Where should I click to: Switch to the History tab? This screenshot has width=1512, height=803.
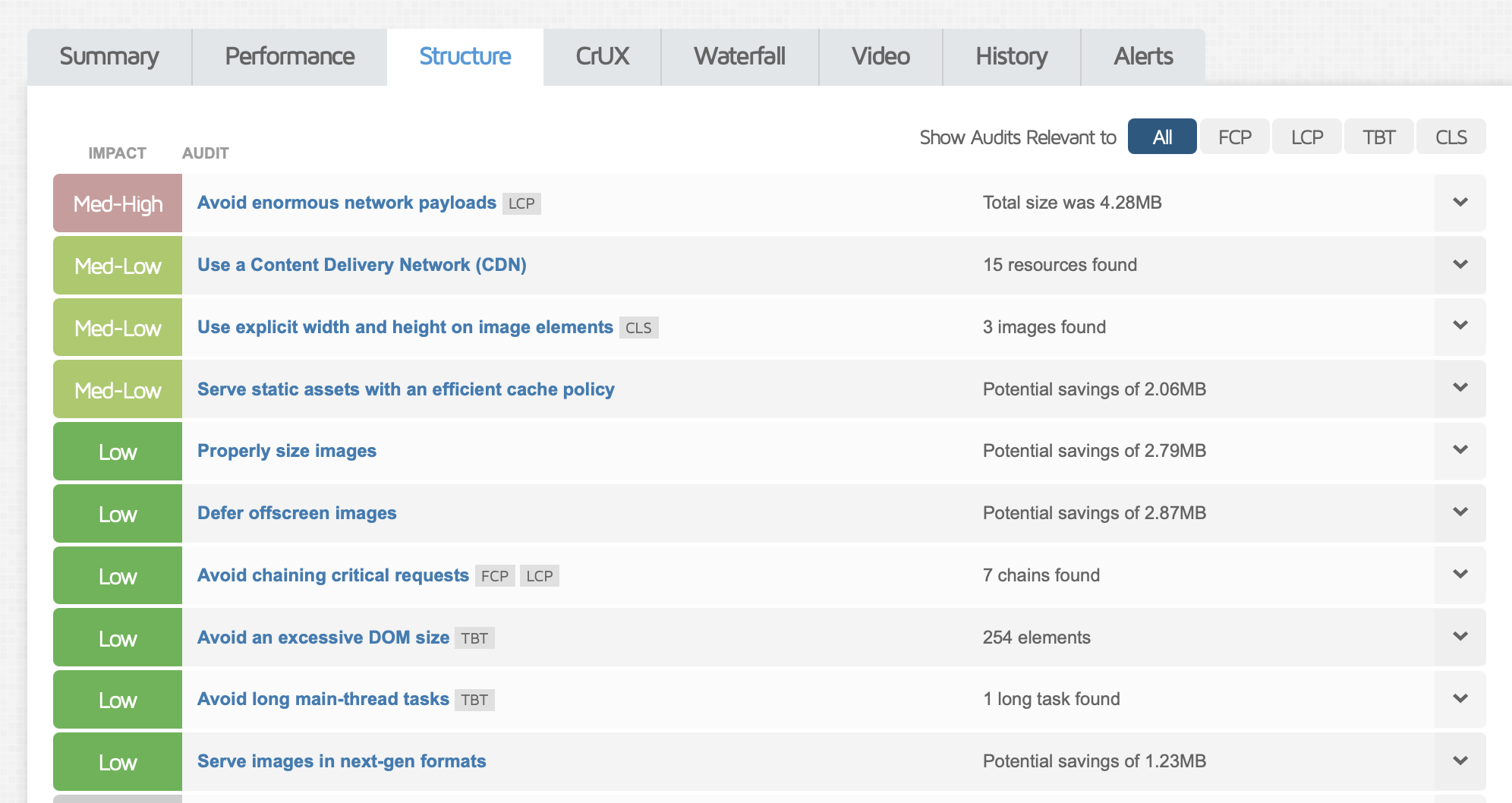pos(1012,57)
